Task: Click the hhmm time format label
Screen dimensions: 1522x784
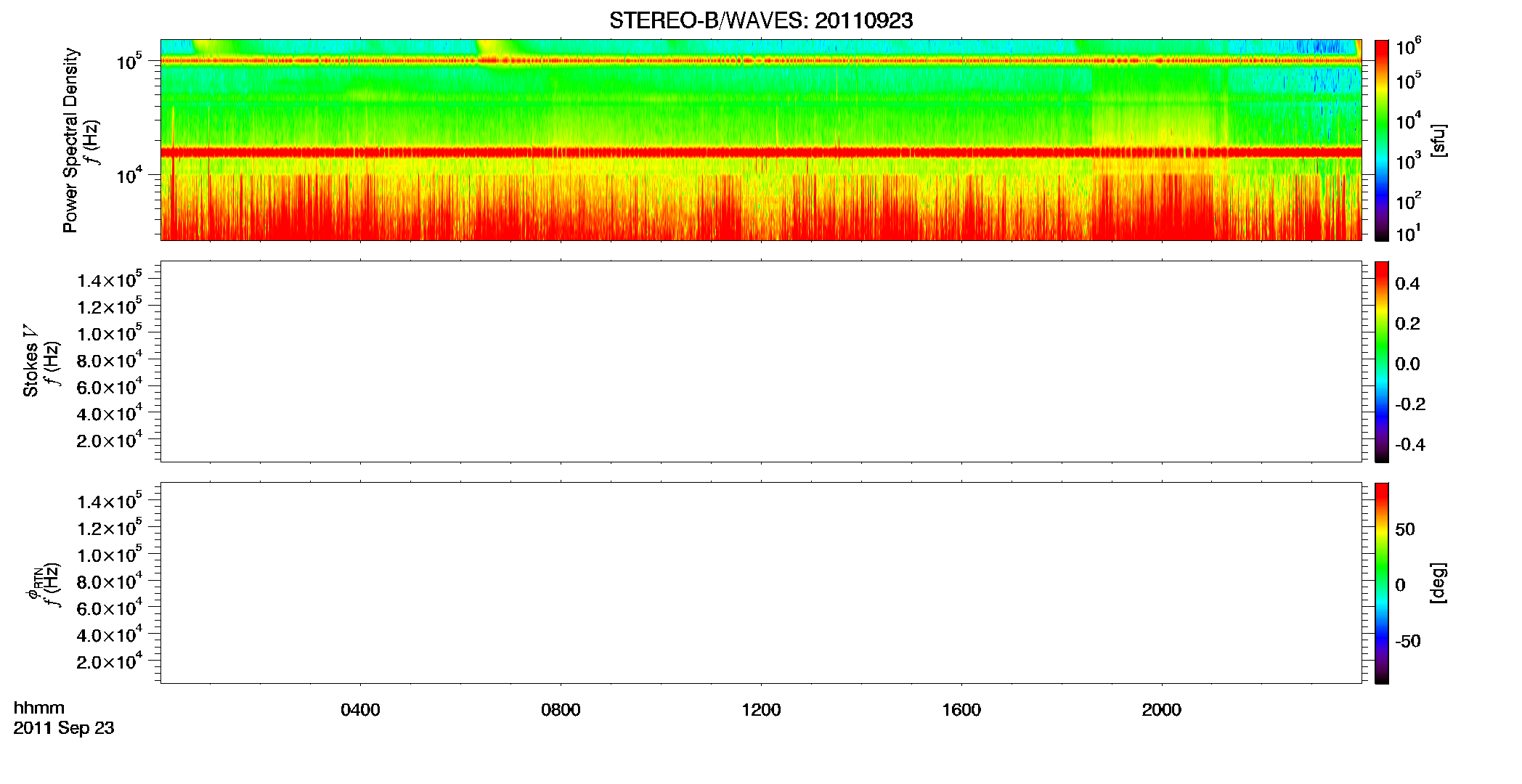Action: pyautogui.click(x=39, y=708)
